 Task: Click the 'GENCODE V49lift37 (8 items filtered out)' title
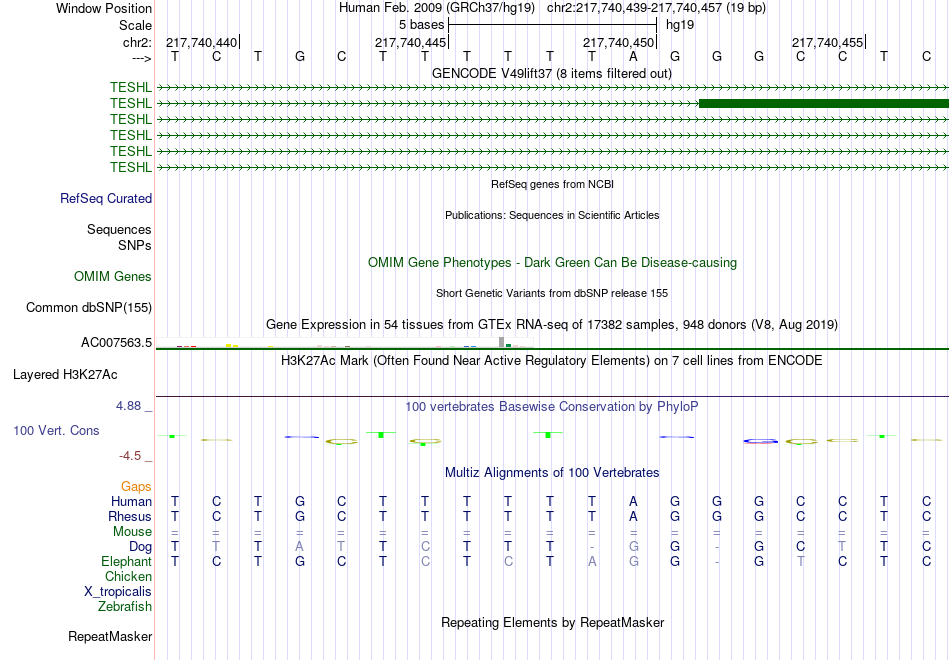552,73
